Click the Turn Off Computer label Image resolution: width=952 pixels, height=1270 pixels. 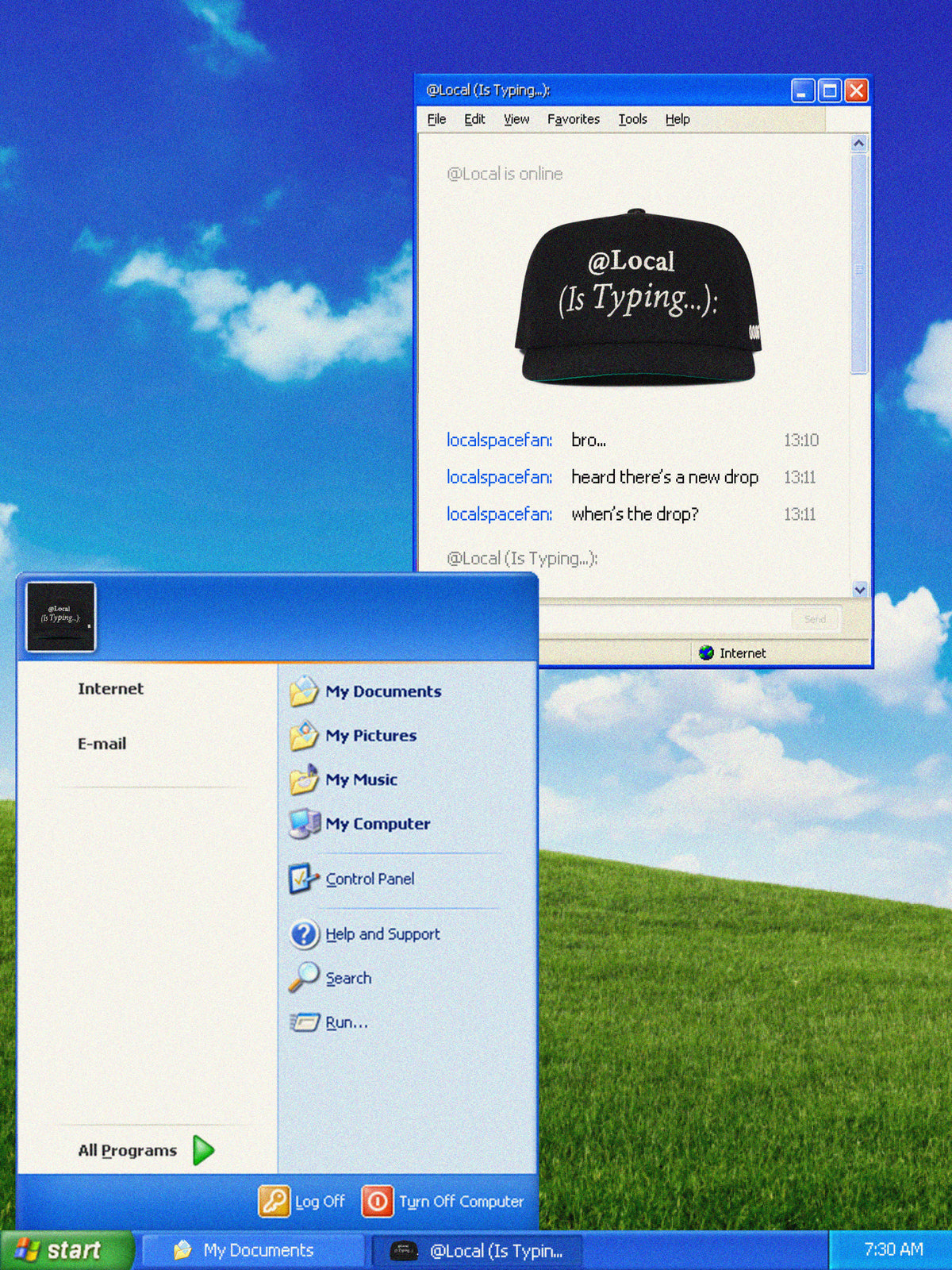click(461, 1202)
